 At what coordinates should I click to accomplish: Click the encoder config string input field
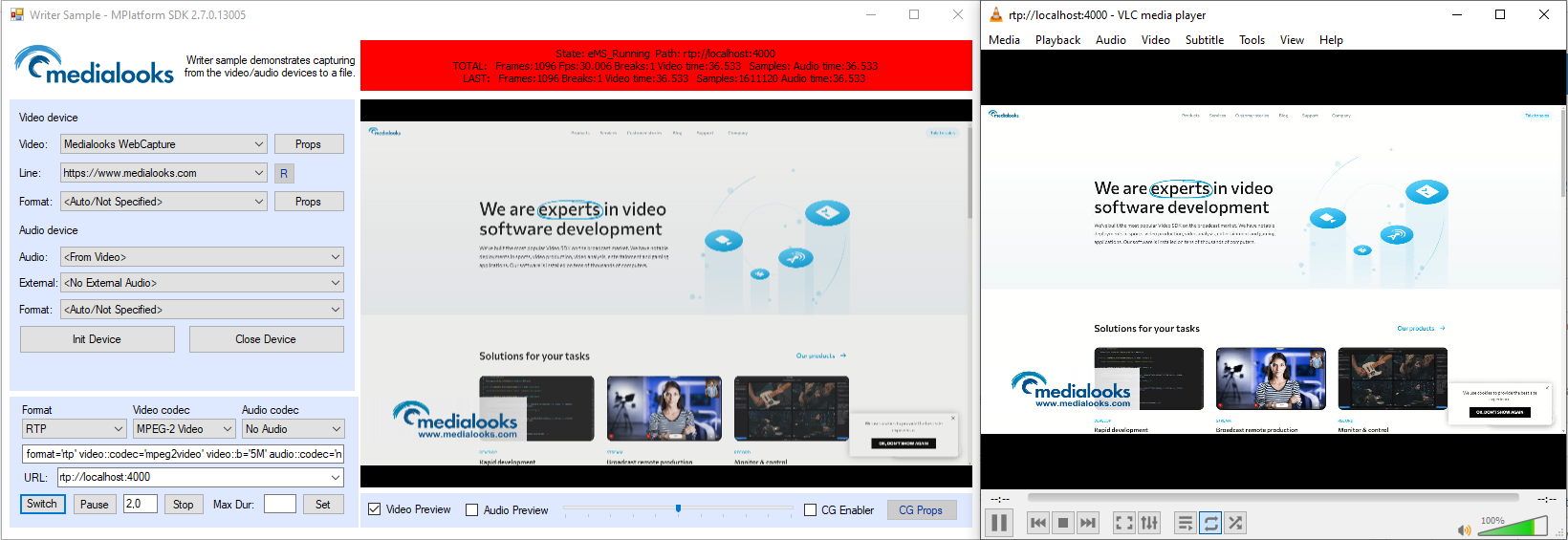tap(183, 454)
